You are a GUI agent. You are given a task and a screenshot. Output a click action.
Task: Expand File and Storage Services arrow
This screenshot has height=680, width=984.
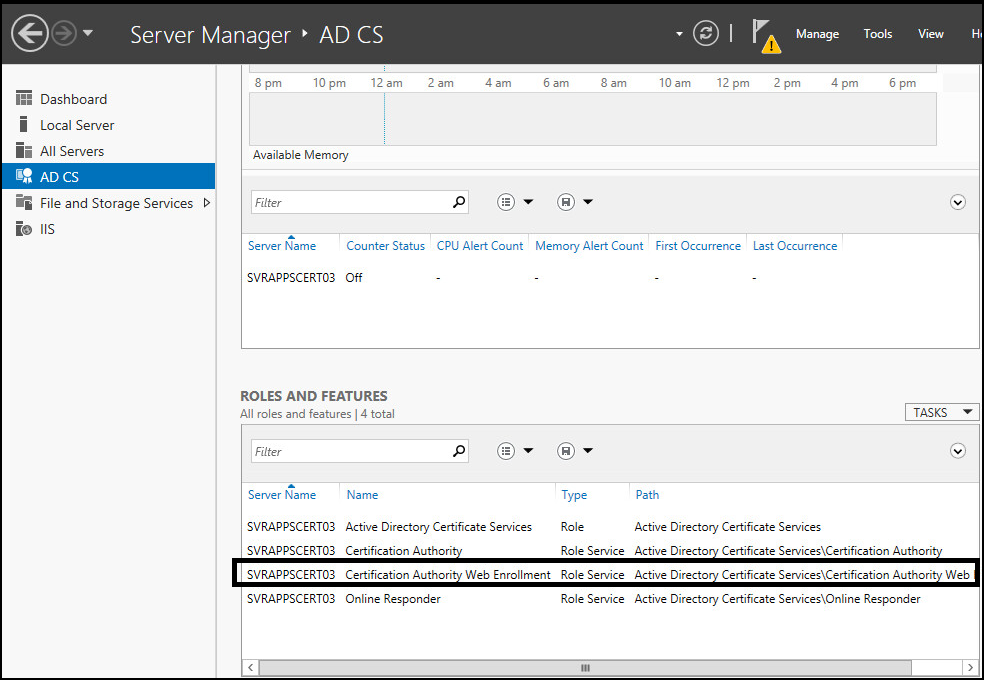tap(206, 203)
